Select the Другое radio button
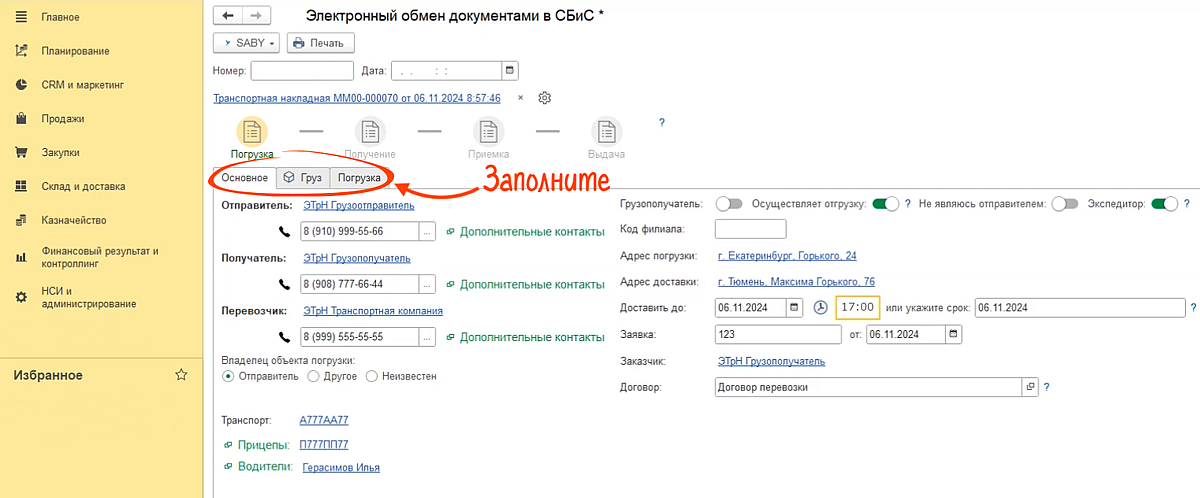Viewport: 1200px width, 498px height. pyautogui.click(x=314, y=377)
